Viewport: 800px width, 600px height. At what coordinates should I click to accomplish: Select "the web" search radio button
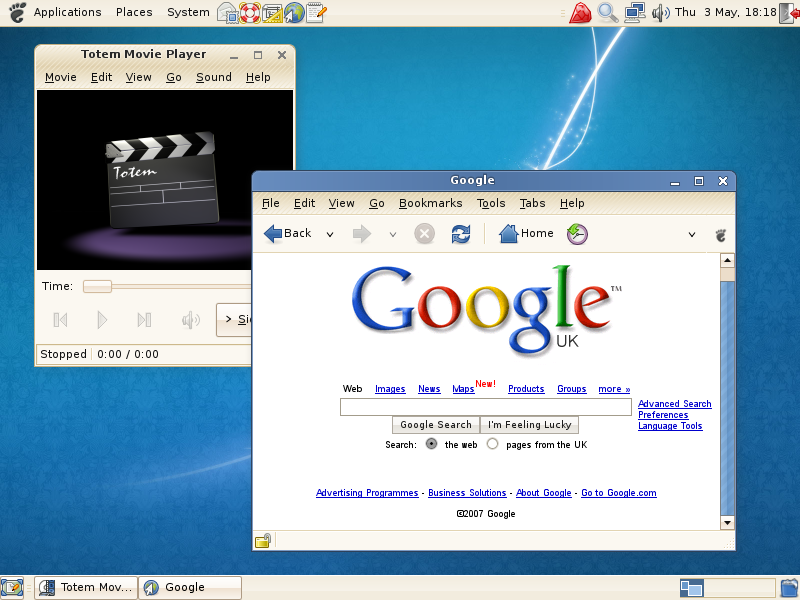pos(432,444)
